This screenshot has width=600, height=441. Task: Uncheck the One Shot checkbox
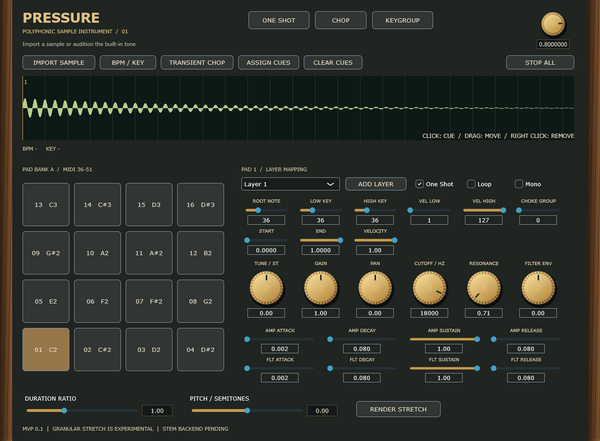click(419, 184)
